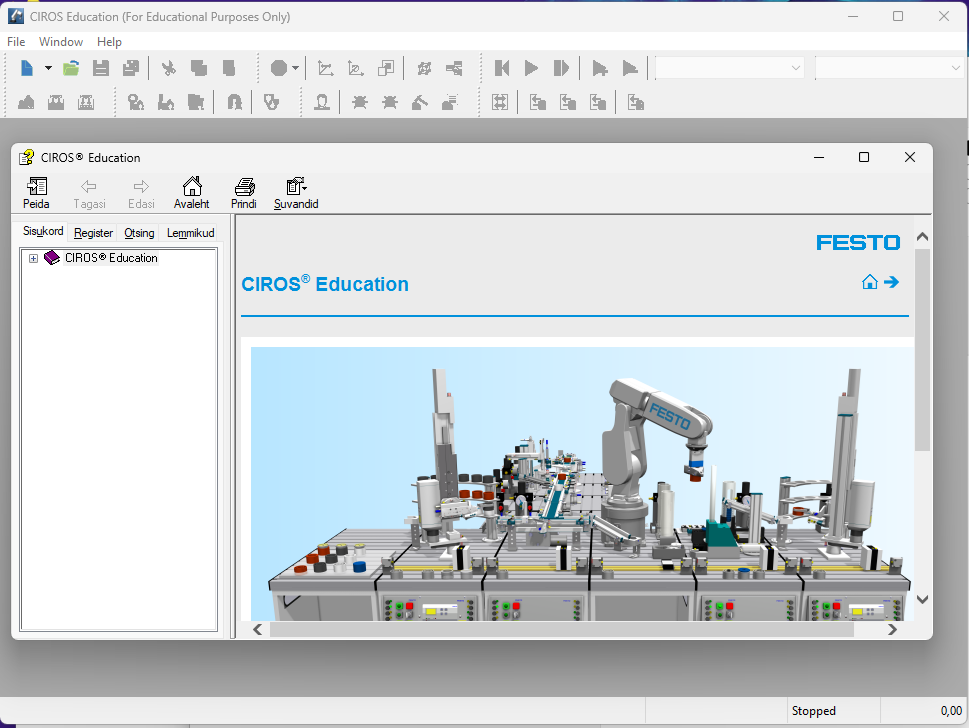Click the import icon with padlock
This screenshot has width=969, height=728.
tap(635, 102)
